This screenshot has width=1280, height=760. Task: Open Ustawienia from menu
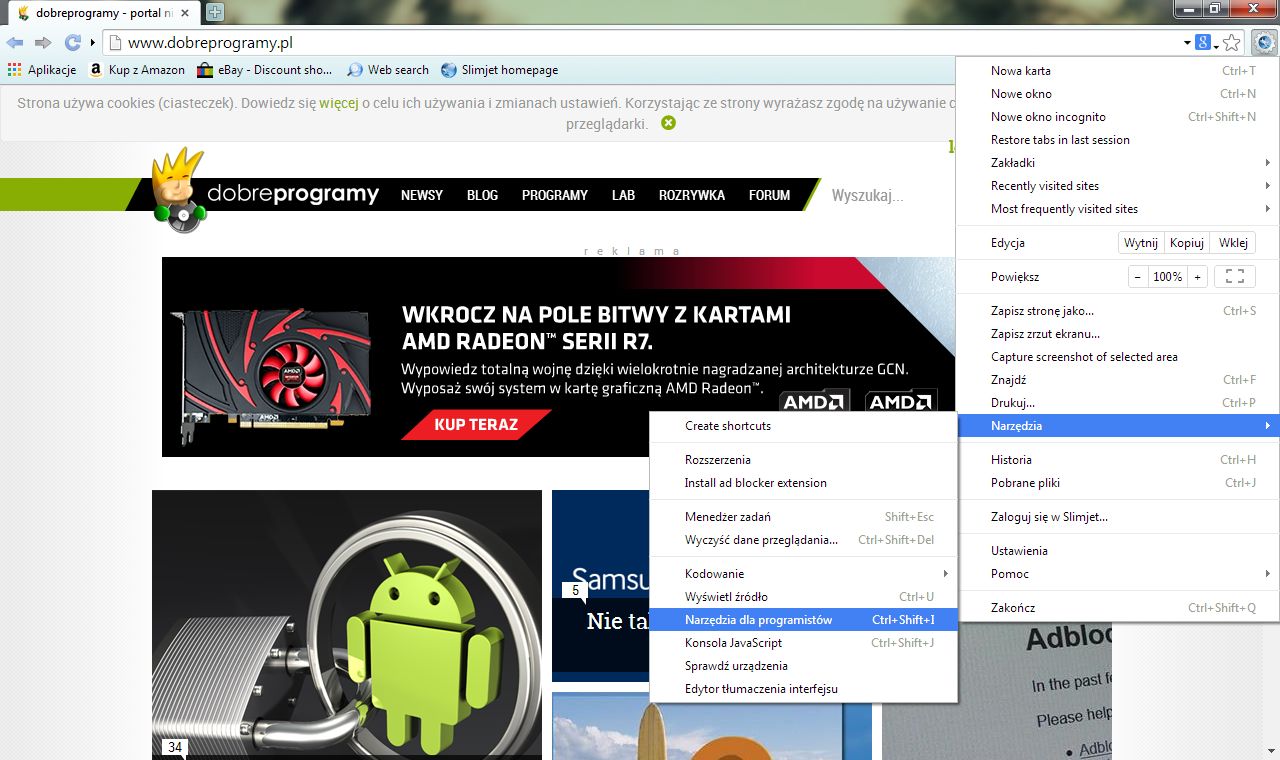pyautogui.click(x=1116, y=551)
